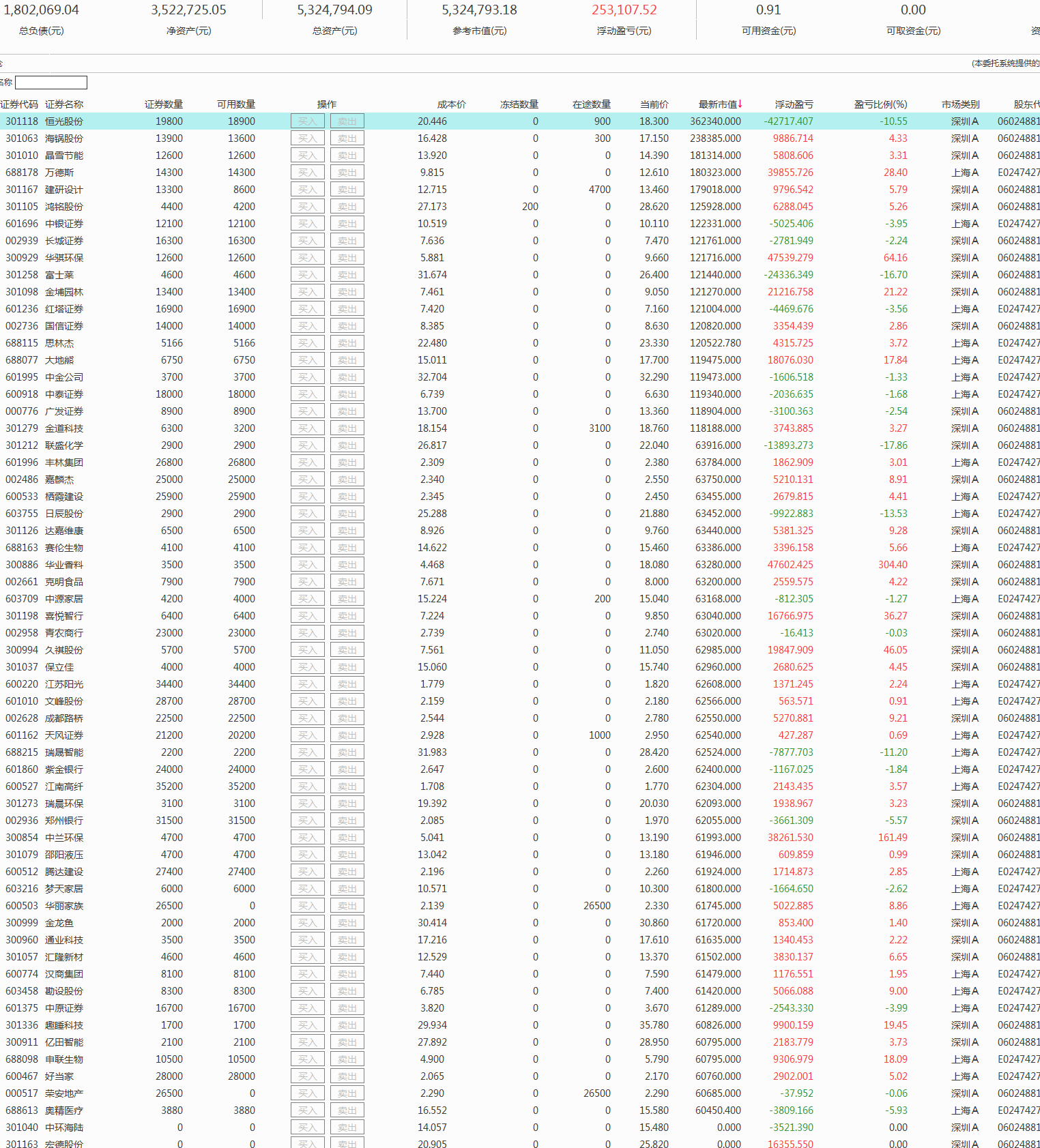
Task: Click 卖出 for 国信证券
Action: [347, 326]
